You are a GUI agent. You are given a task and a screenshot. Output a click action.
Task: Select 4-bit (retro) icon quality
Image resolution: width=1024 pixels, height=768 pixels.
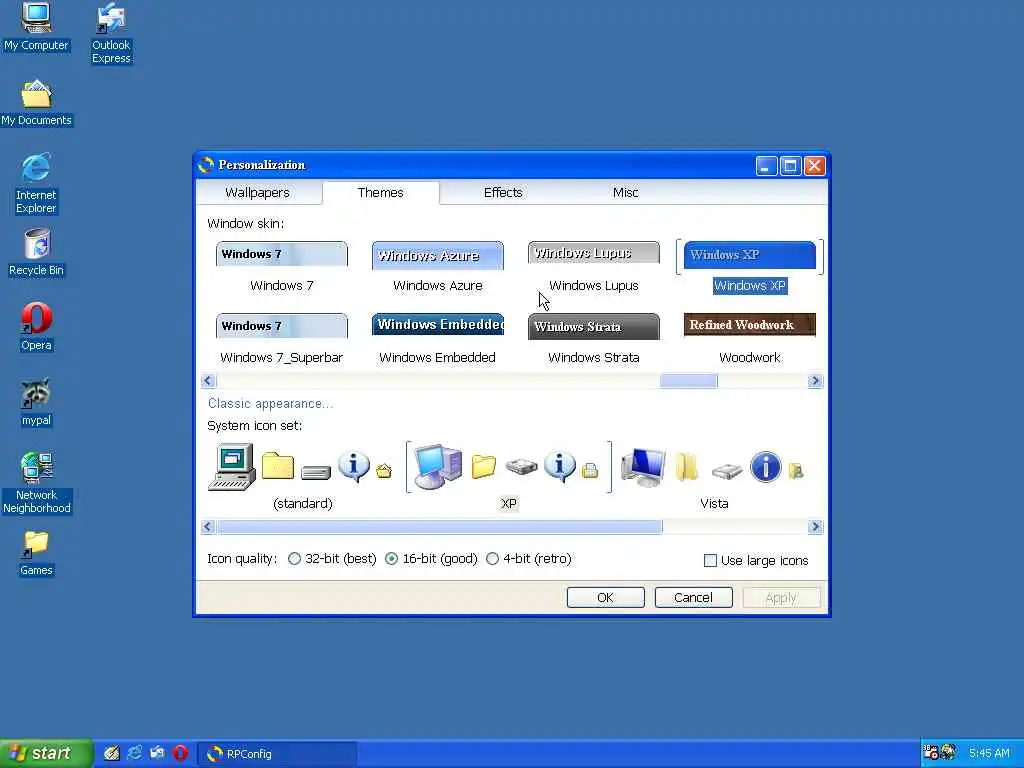tap(529, 559)
